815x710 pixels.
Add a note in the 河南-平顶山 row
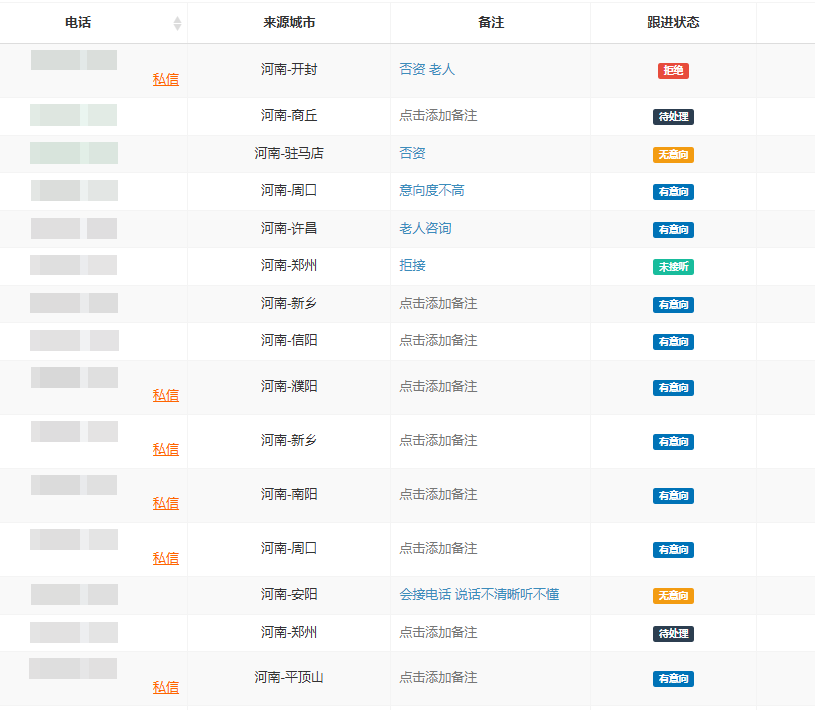tap(438, 677)
